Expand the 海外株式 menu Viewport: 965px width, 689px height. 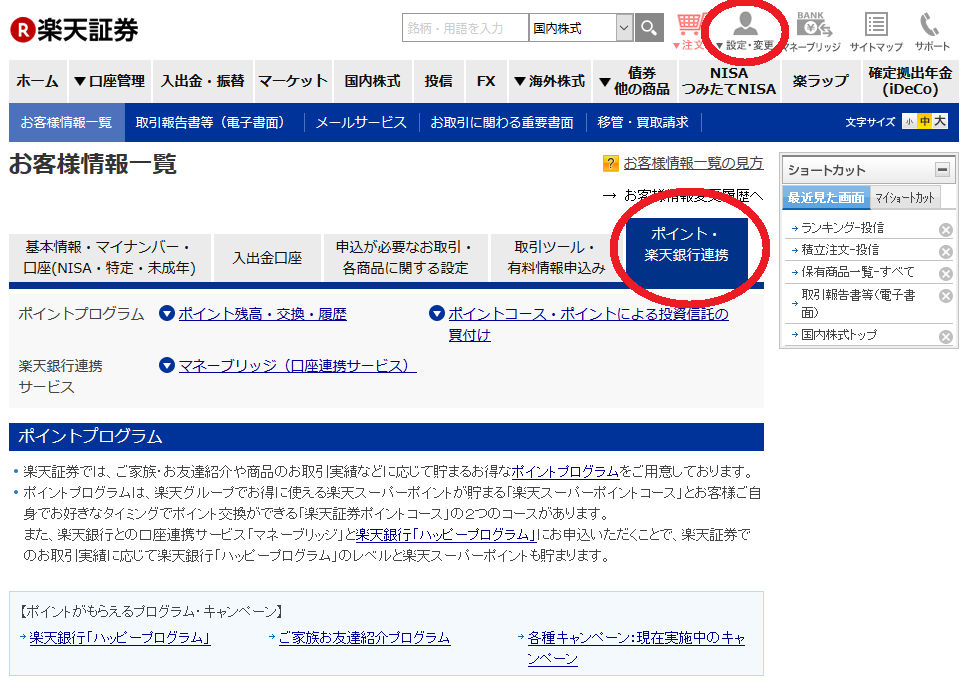pyautogui.click(x=549, y=81)
